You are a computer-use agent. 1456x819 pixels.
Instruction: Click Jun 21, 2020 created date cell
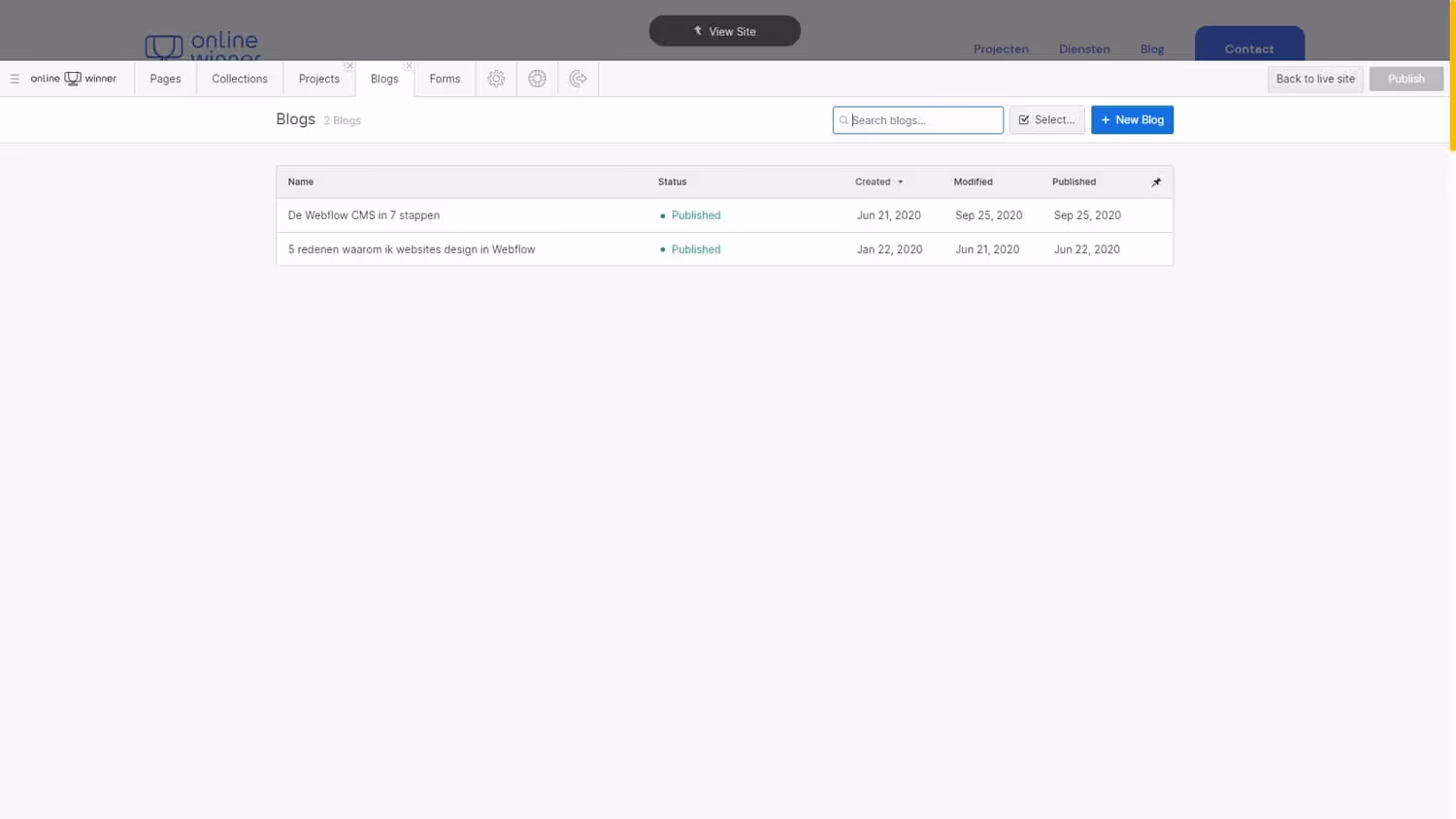click(x=889, y=215)
